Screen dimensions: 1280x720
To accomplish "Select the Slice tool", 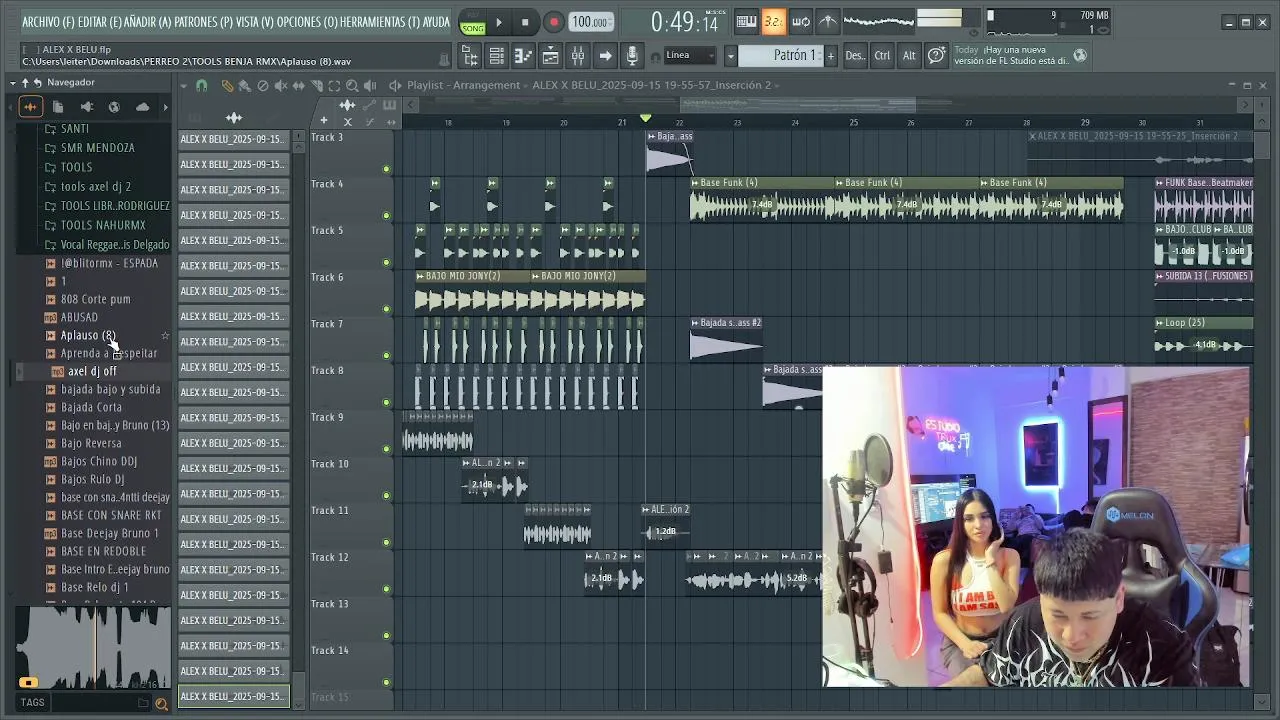I will pos(316,86).
